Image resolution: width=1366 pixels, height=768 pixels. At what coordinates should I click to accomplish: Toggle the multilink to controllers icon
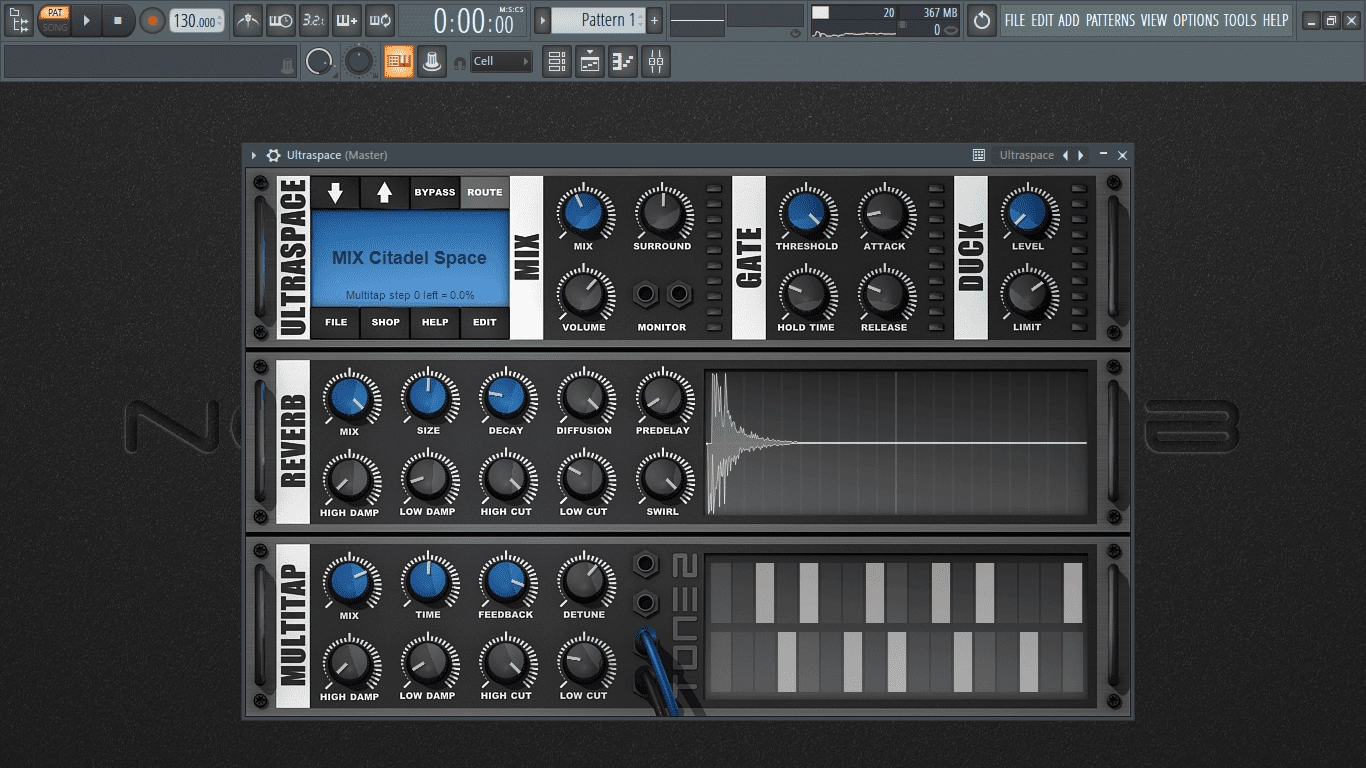click(431, 62)
